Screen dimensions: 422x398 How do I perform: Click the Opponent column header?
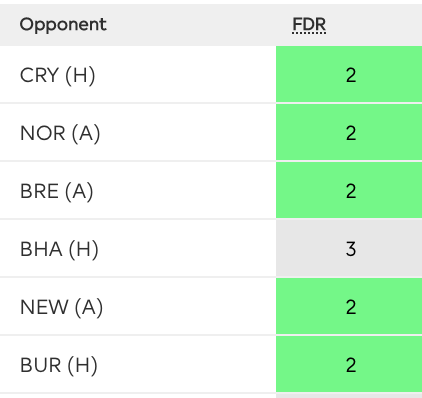tap(63, 25)
